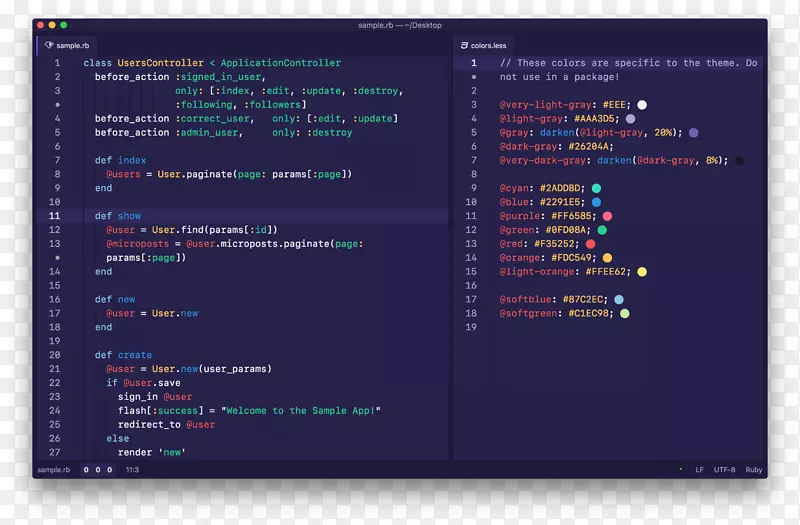Click line number 19 in sample.rb gutter

coord(55,341)
